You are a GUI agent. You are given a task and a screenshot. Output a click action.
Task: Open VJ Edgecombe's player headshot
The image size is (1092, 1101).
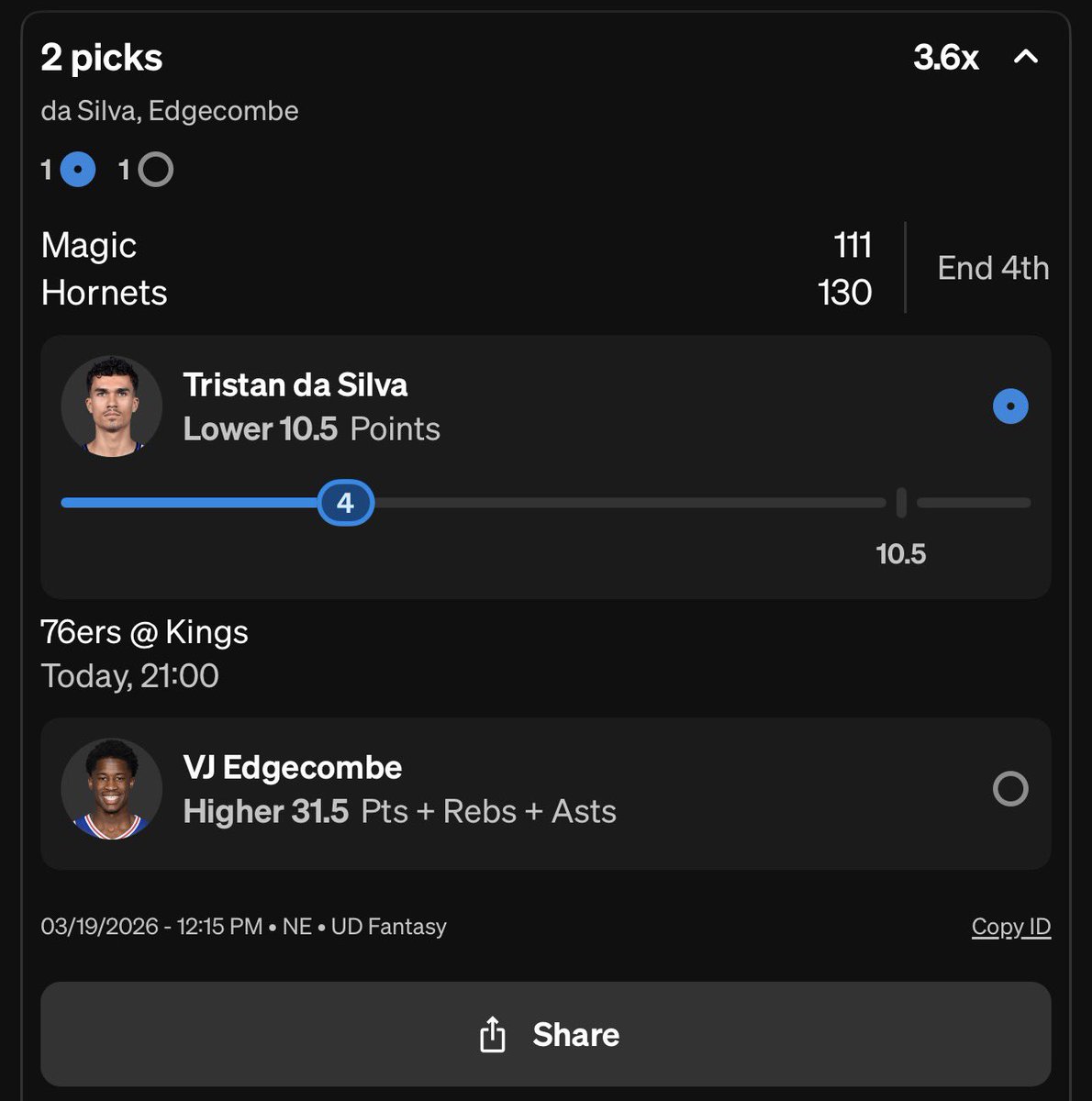click(112, 789)
